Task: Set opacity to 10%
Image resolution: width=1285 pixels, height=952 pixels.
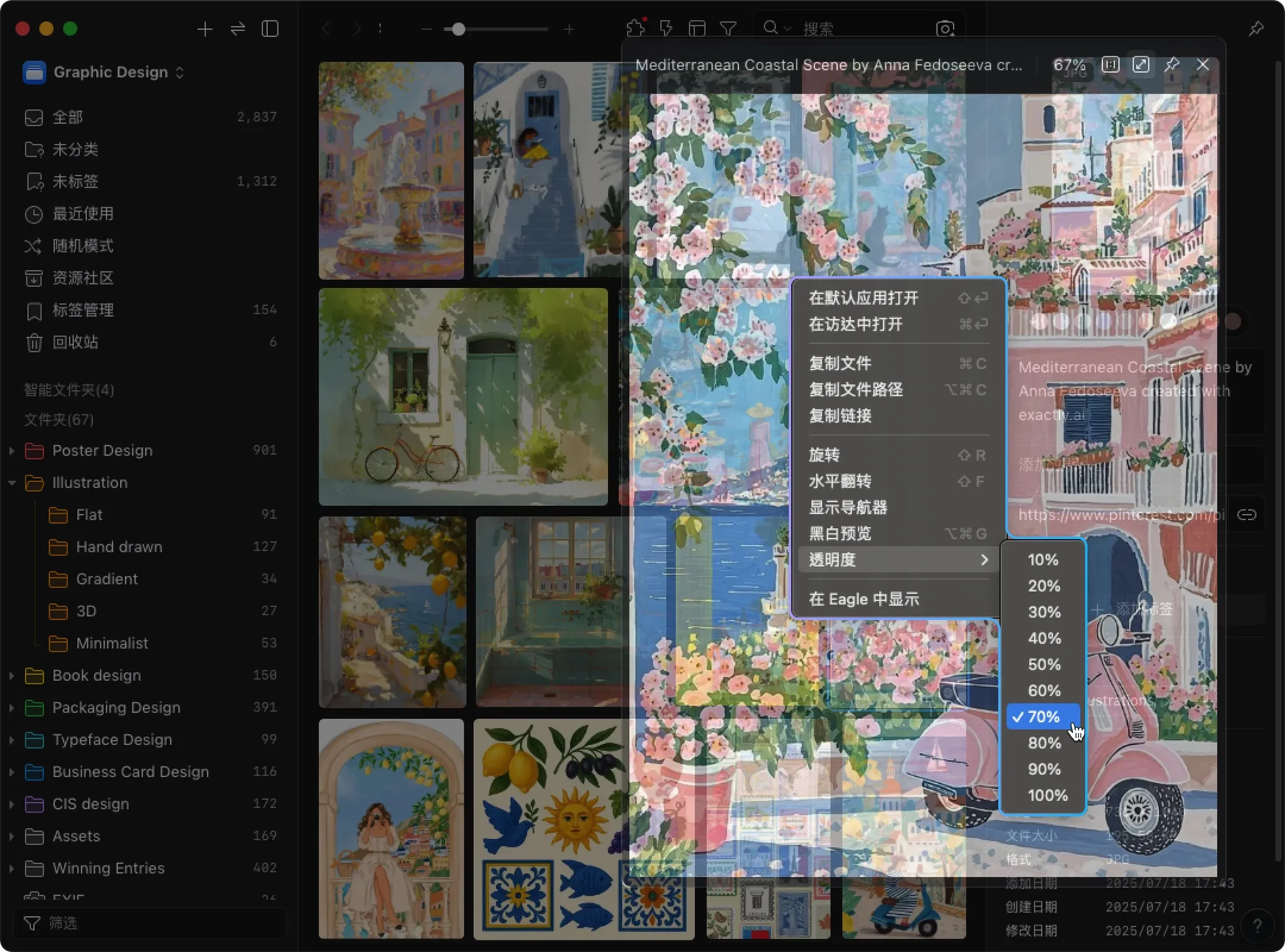Action: [1043, 560]
